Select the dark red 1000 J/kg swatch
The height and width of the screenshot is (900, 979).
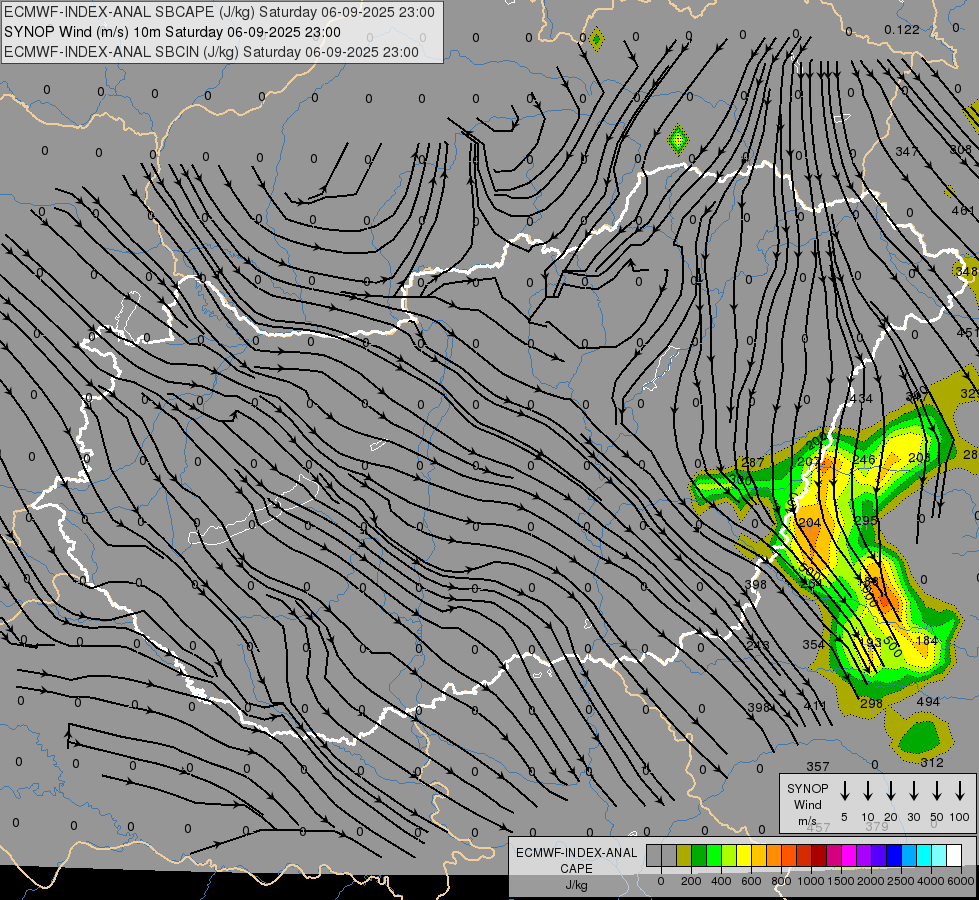point(819,856)
